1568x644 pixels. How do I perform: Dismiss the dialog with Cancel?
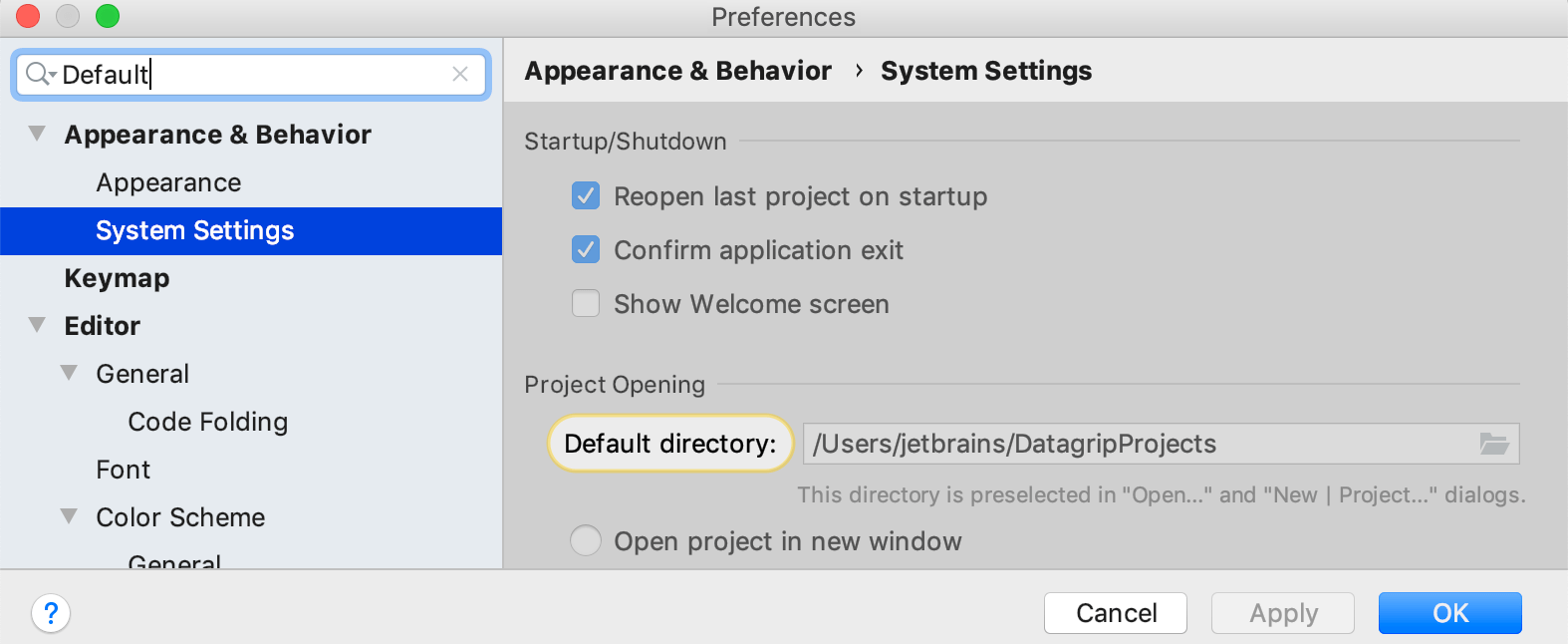[1115, 613]
